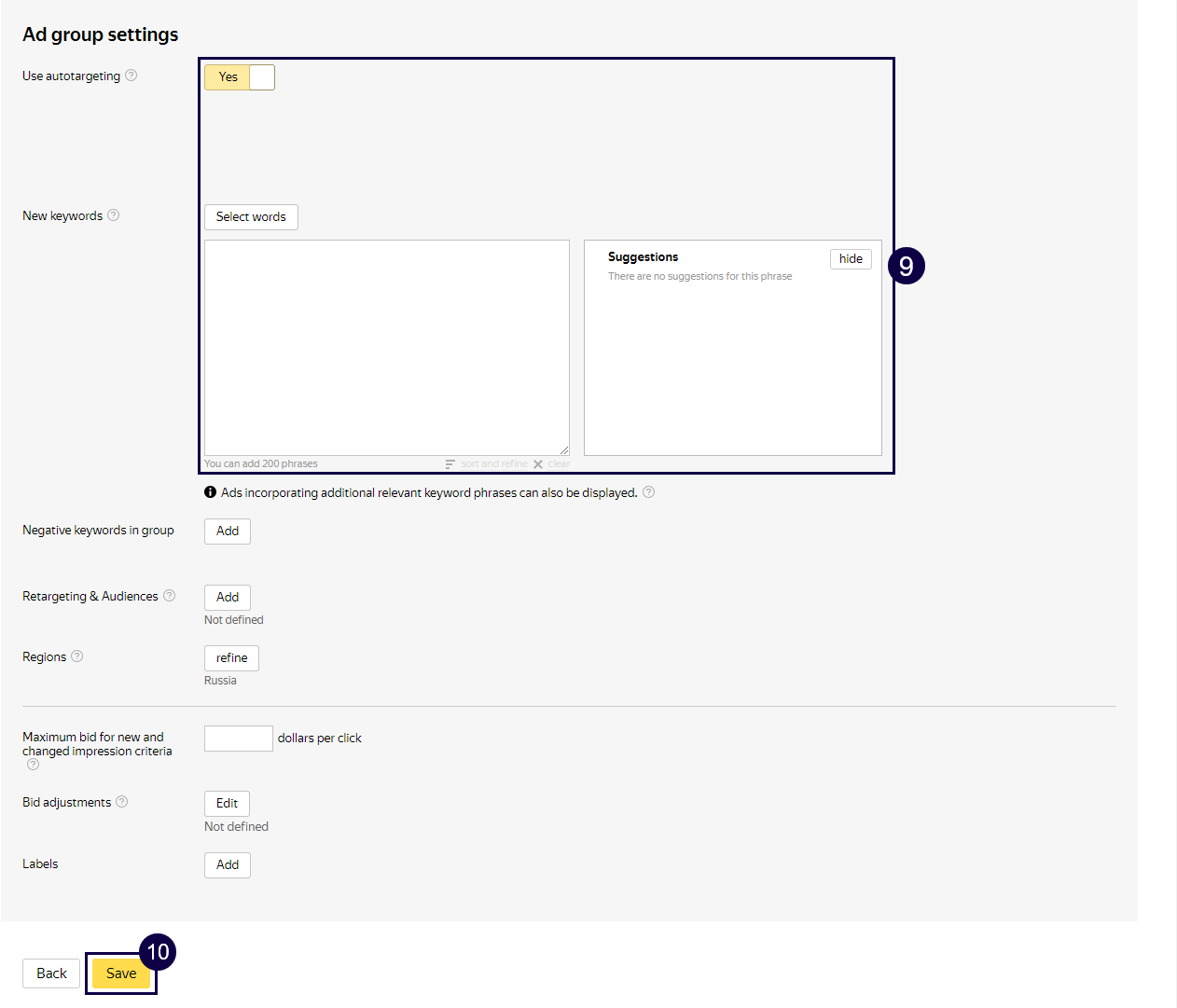Click the Bid adjustments help icon
The image size is (1177, 1008).
tap(121, 802)
